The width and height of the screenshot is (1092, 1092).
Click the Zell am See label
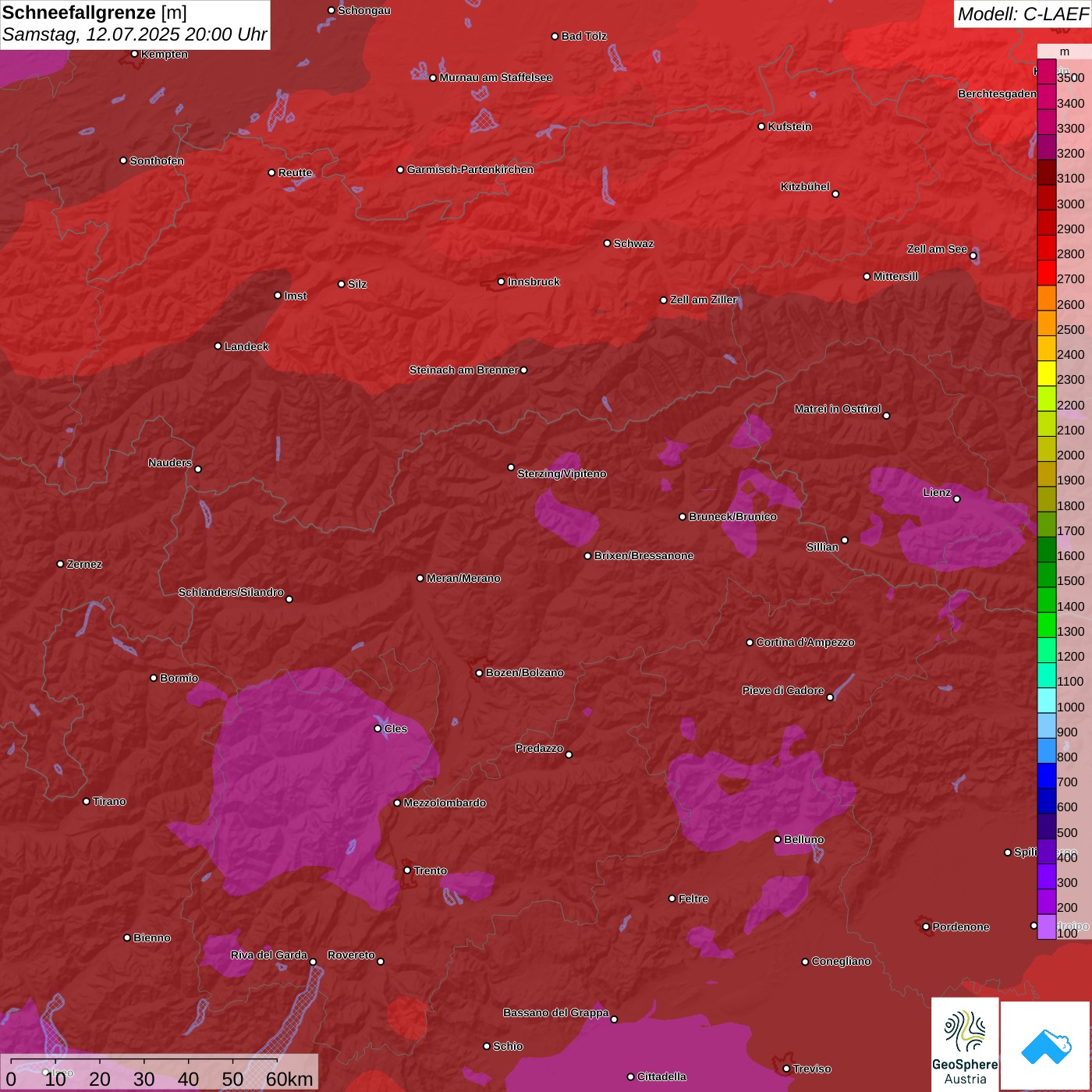point(937,249)
